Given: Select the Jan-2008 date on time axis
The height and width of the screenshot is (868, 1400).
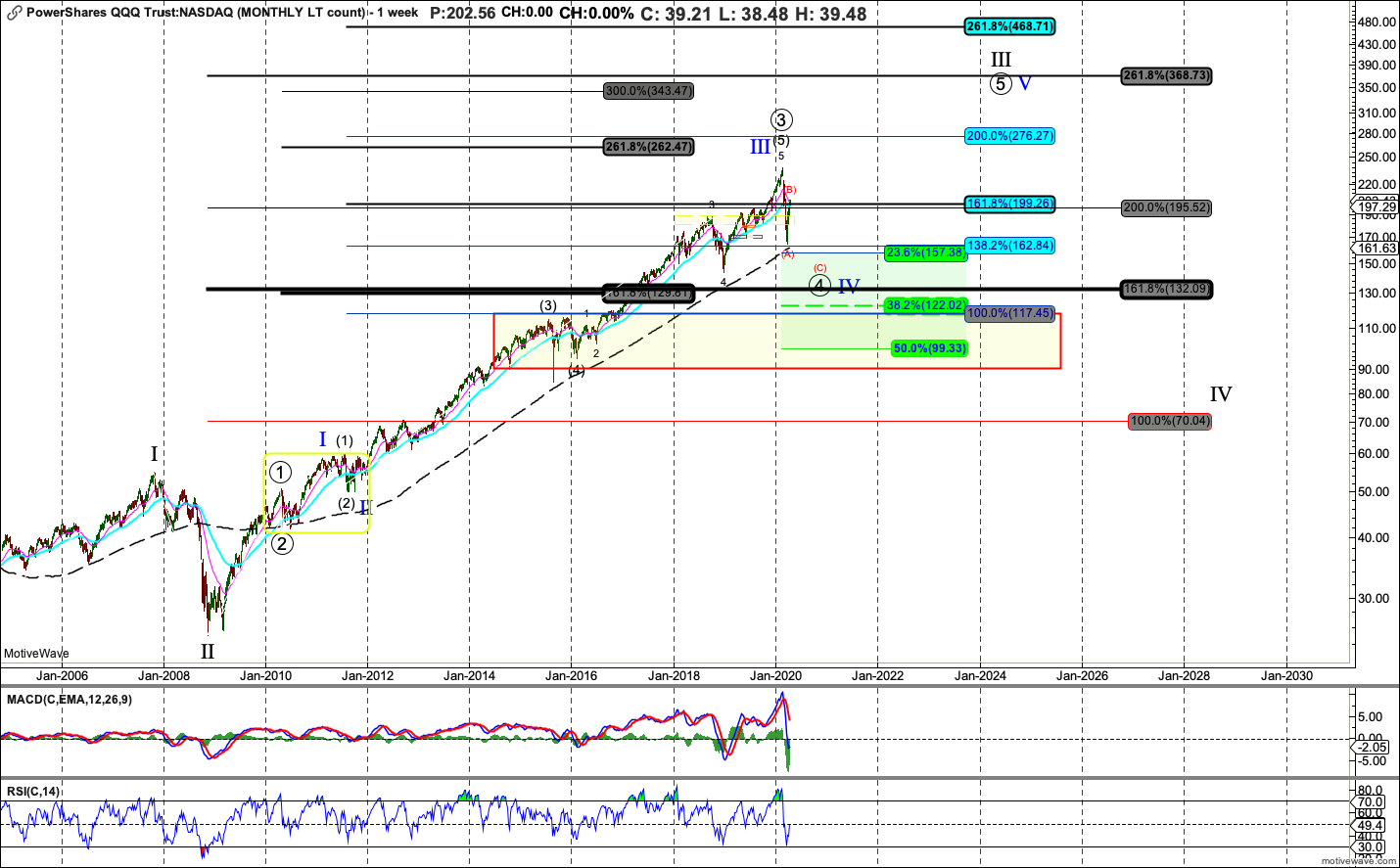Looking at the screenshot, I should pos(163,675).
